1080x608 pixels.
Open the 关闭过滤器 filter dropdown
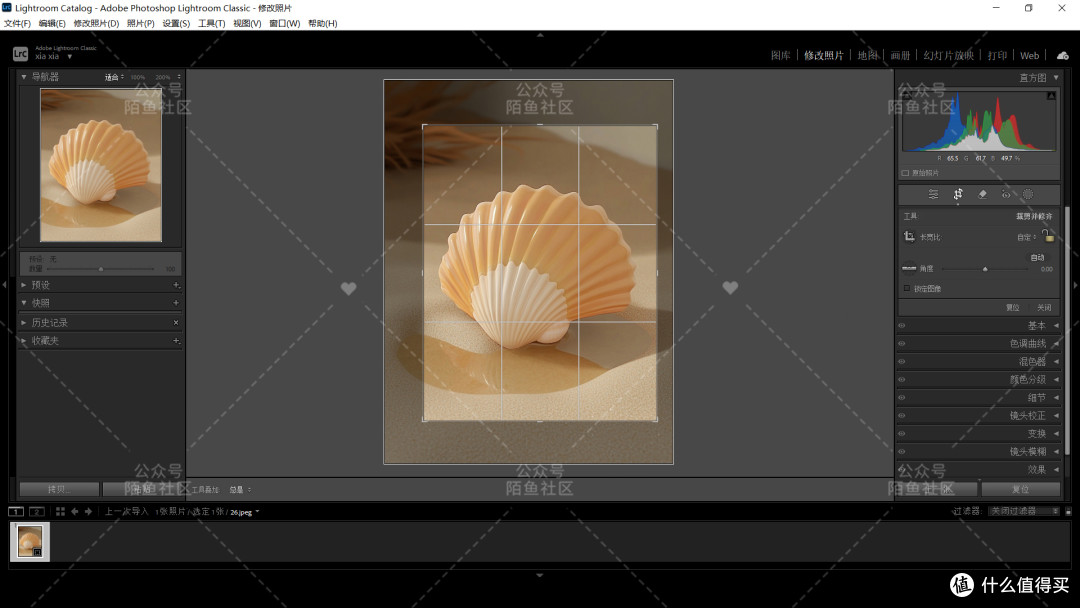pyautogui.click(x=1024, y=511)
